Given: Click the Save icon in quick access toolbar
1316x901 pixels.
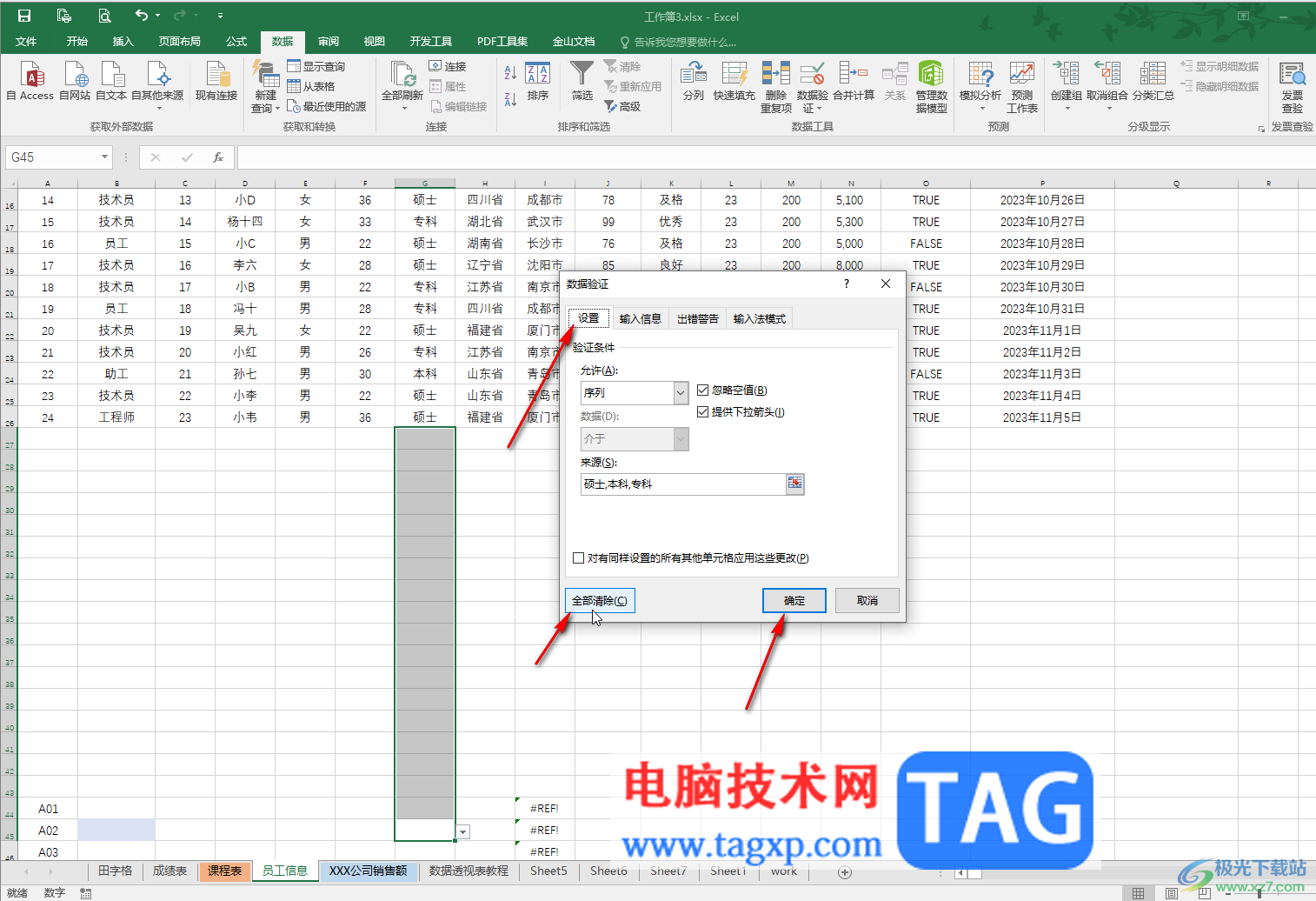Looking at the screenshot, I should point(24,16).
